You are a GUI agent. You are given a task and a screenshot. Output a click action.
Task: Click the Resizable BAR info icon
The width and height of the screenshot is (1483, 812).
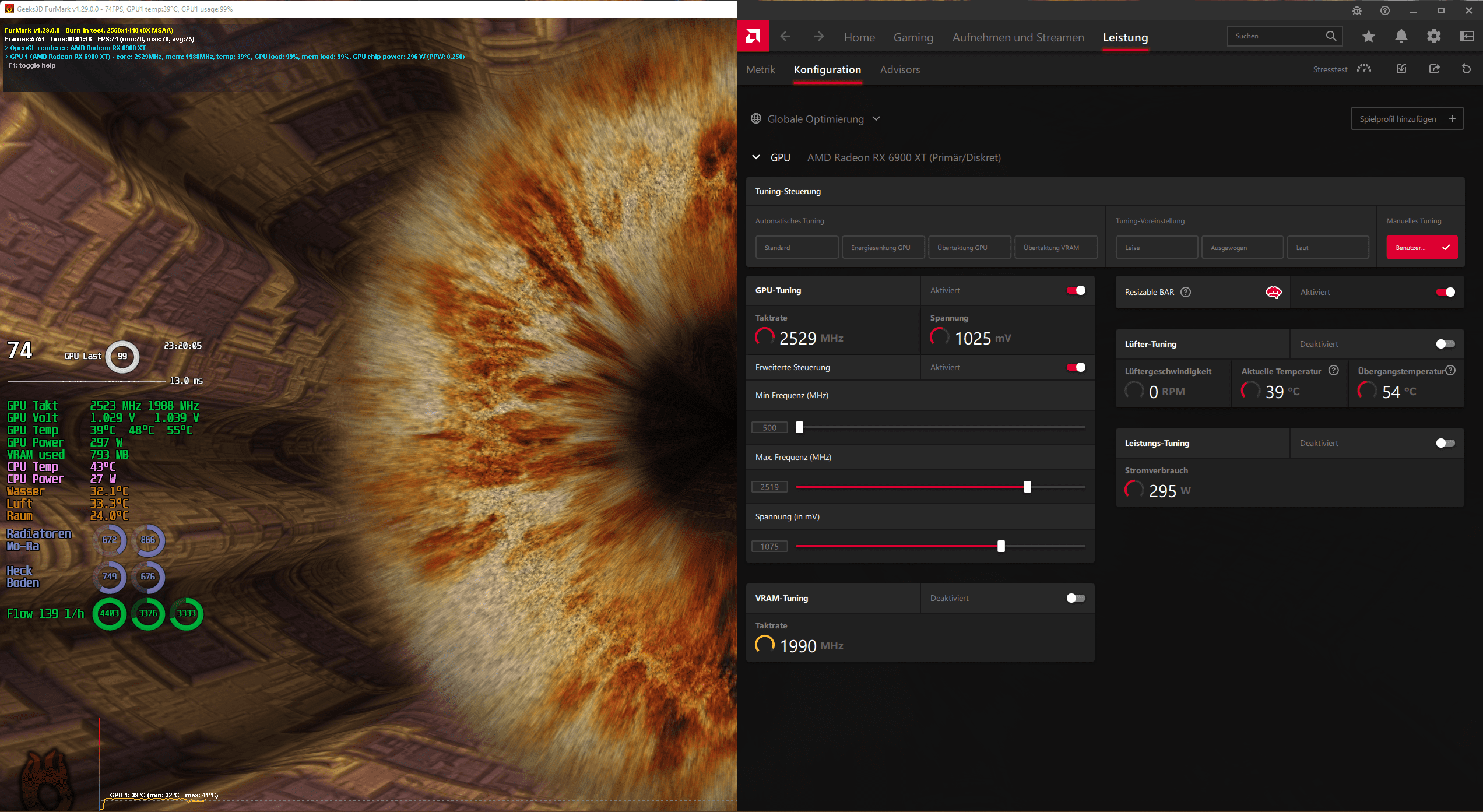pos(1186,292)
